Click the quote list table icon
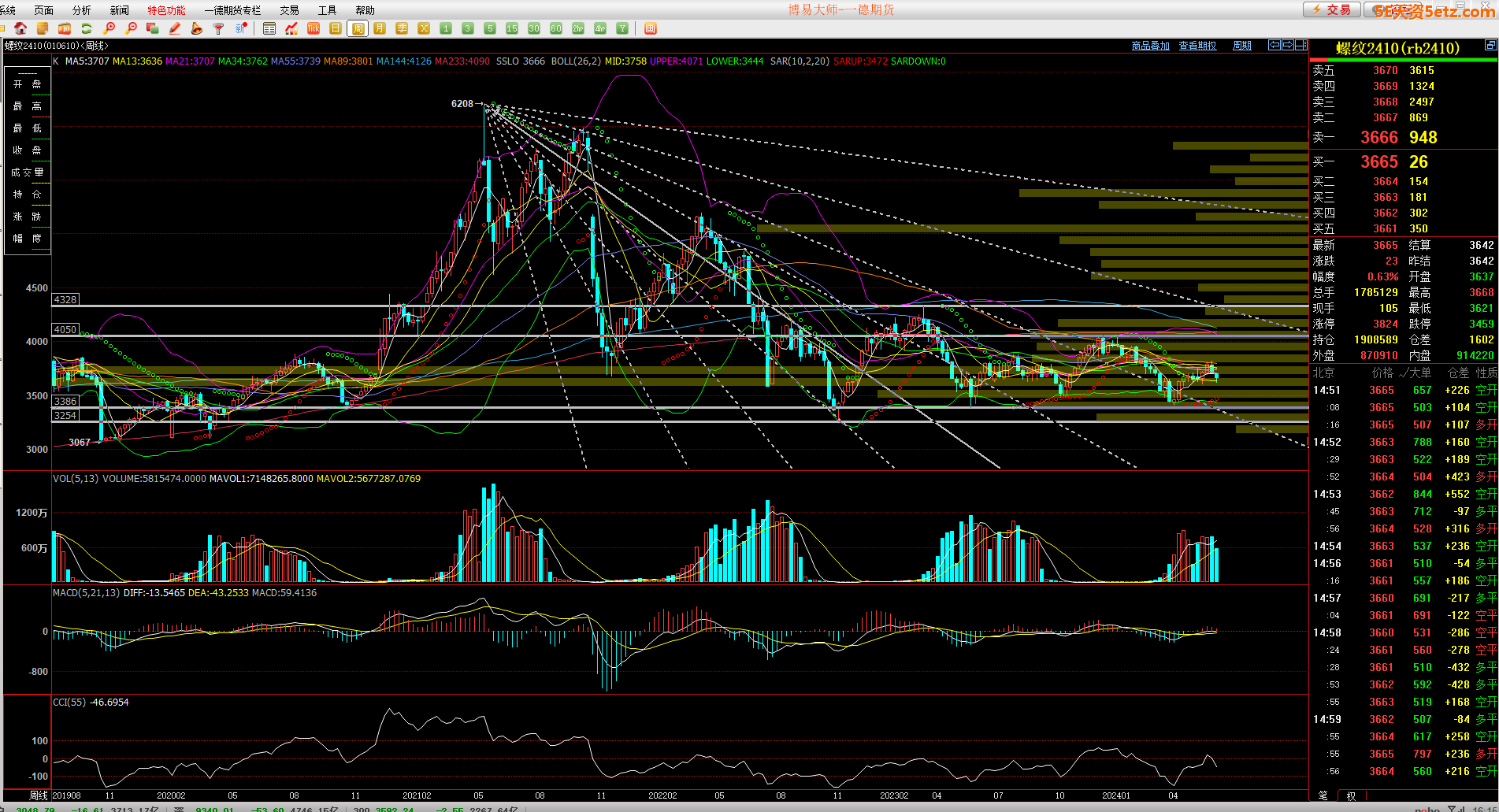The height and width of the screenshot is (812, 1499). pos(269,28)
